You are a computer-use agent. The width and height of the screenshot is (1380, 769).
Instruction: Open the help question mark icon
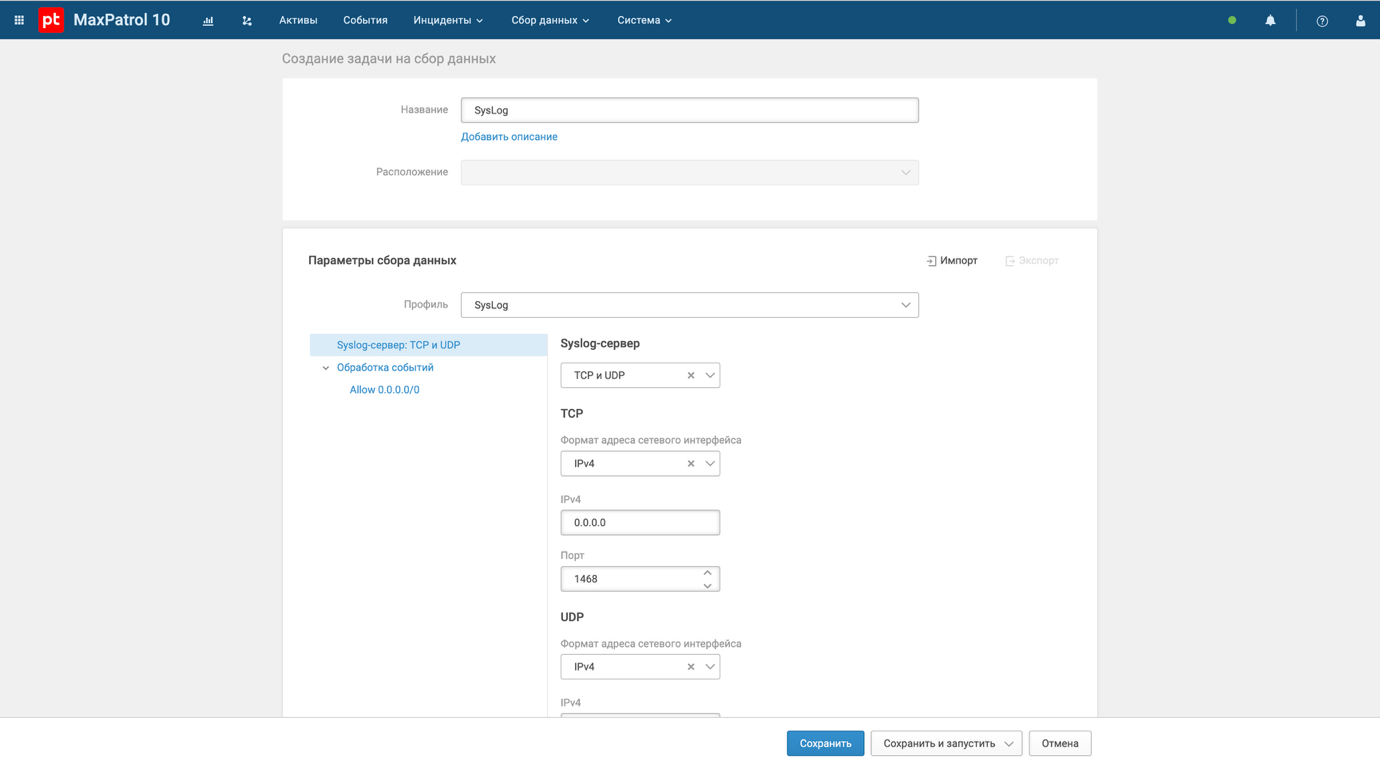click(1322, 20)
